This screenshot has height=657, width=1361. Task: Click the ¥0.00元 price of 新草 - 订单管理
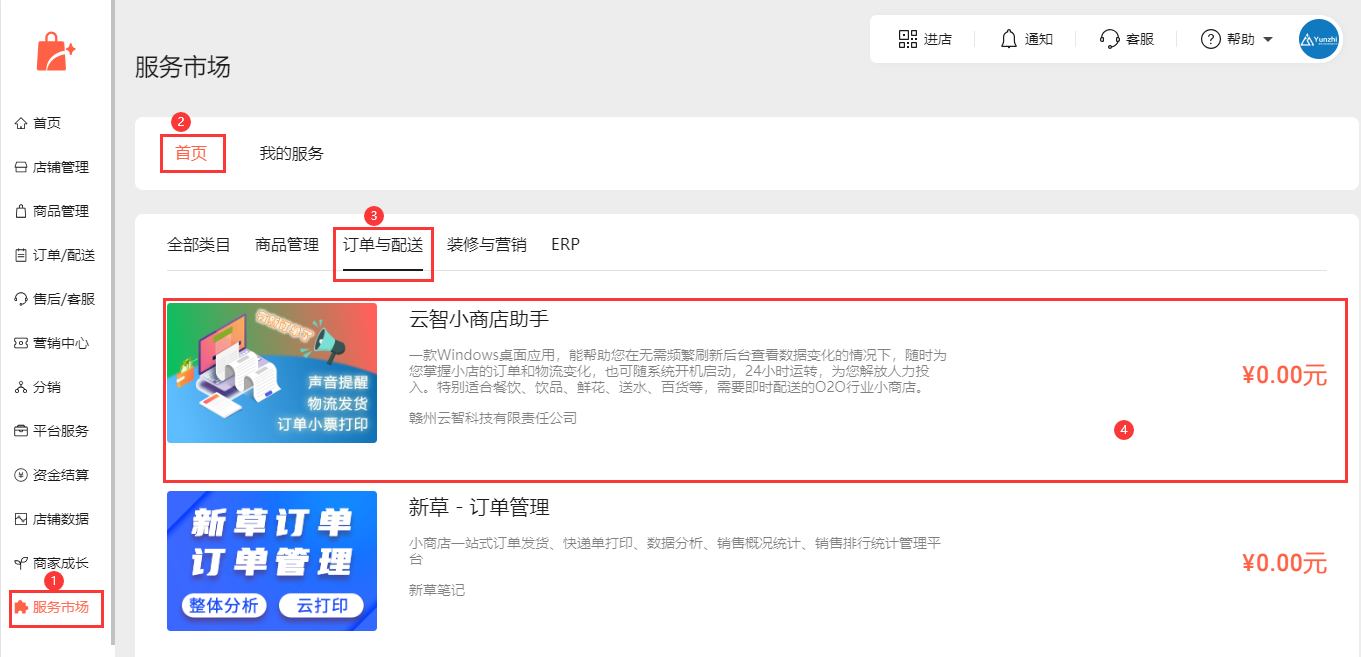tap(1284, 563)
